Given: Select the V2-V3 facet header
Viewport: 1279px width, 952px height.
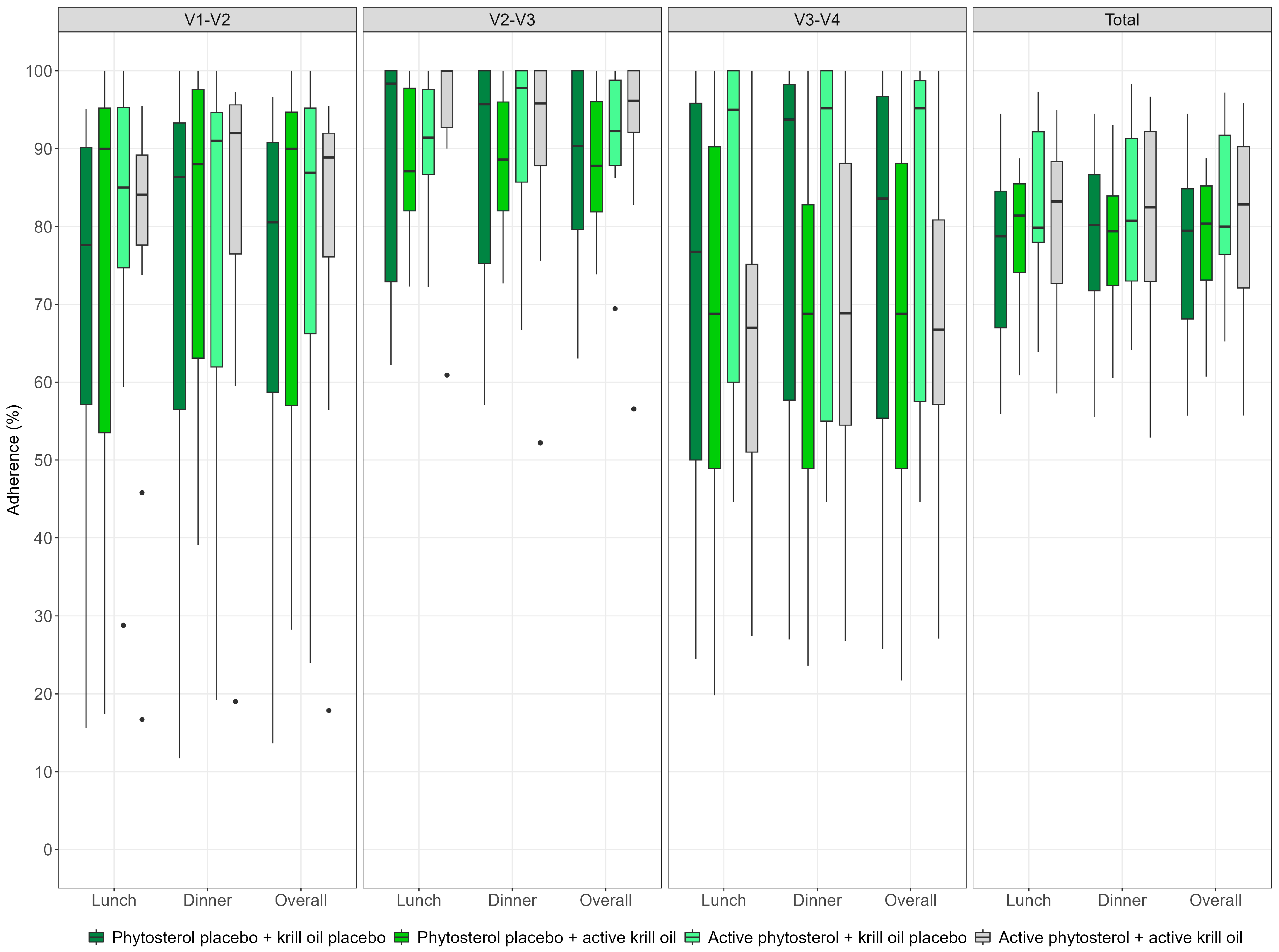Looking at the screenshot, I should 512,20.
